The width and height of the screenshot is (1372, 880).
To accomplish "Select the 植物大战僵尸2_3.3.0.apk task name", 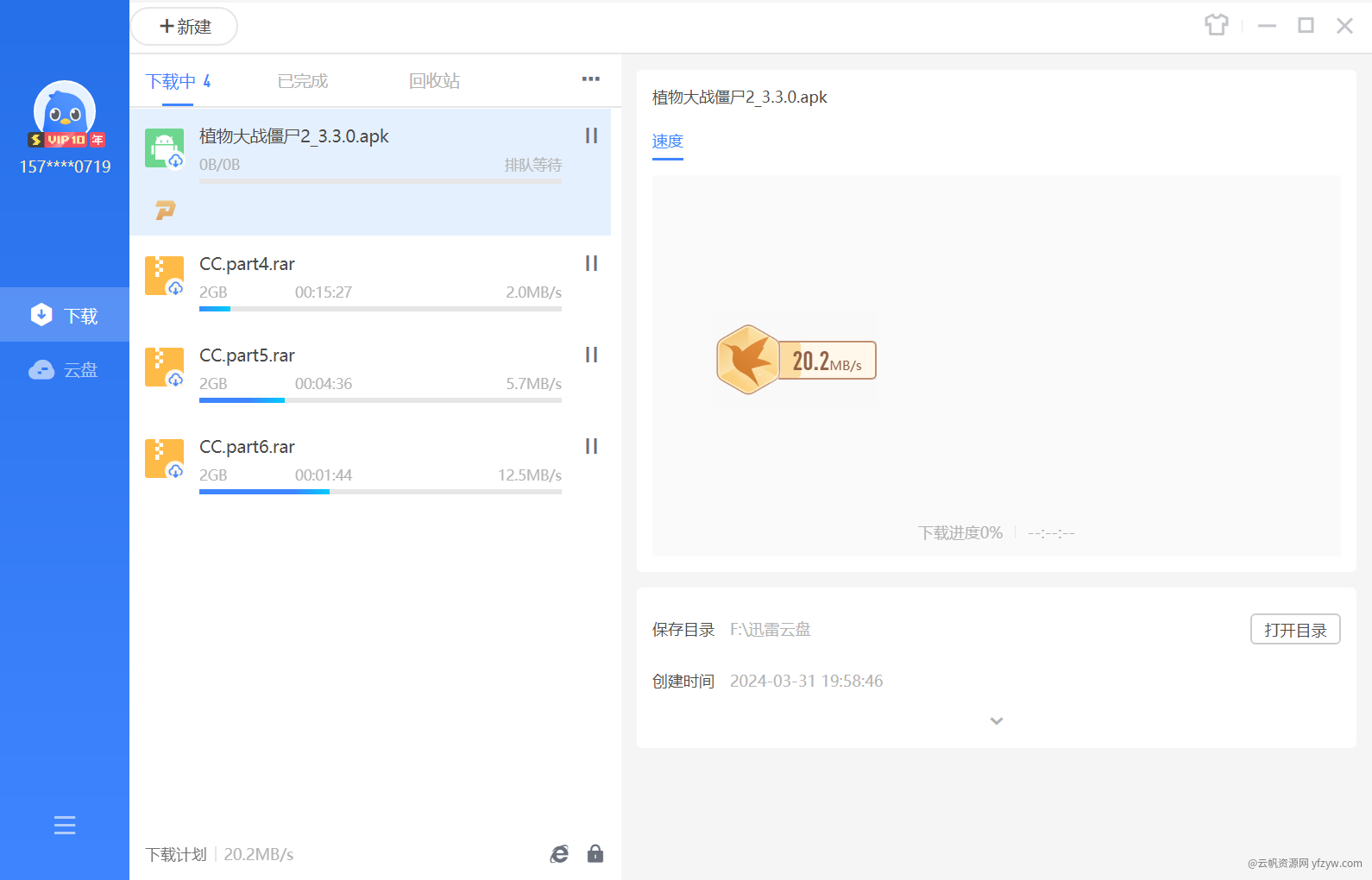I will click(x=294, y=136).
